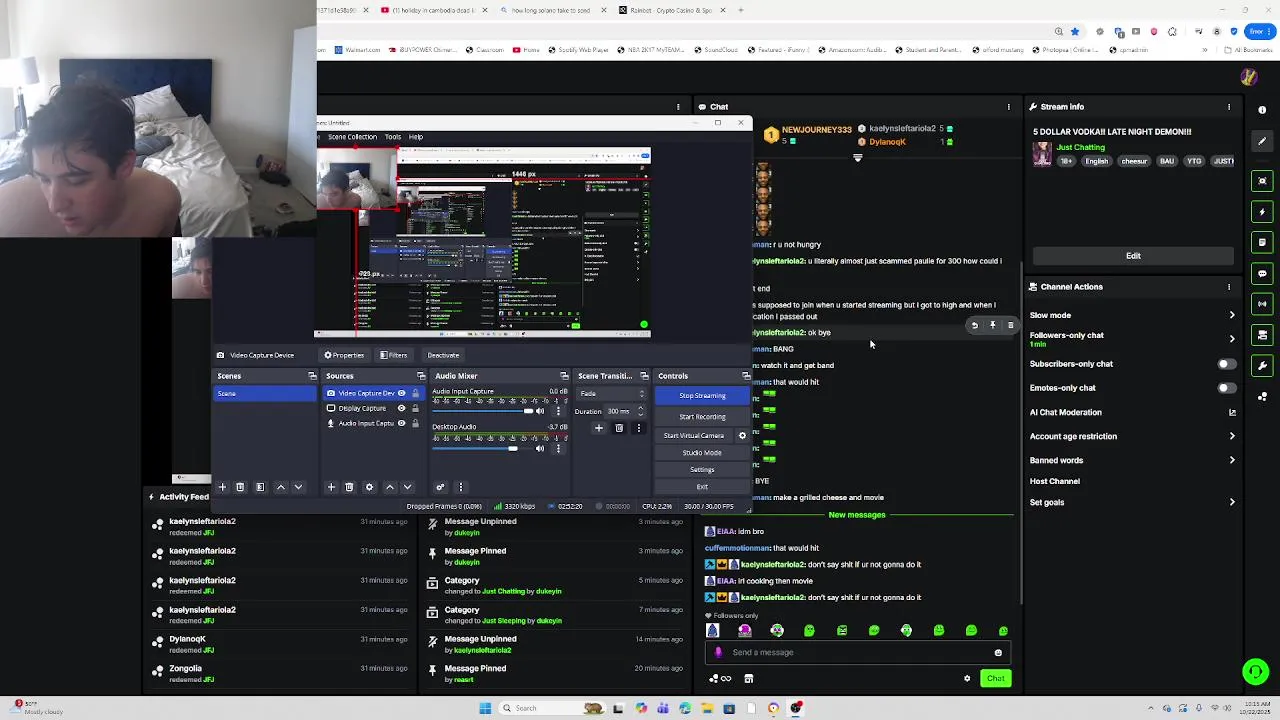
Task: Click Start Recording in OBS
Action: point(702,417)
